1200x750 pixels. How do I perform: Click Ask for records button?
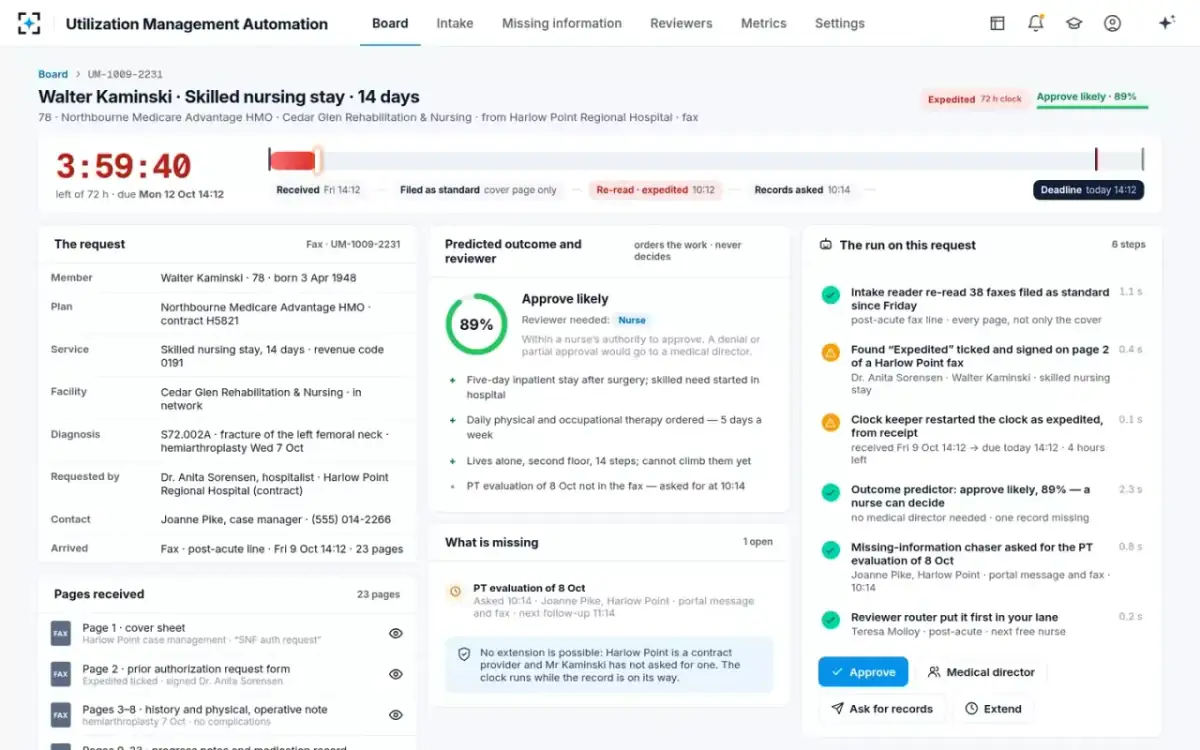[881, 709]
